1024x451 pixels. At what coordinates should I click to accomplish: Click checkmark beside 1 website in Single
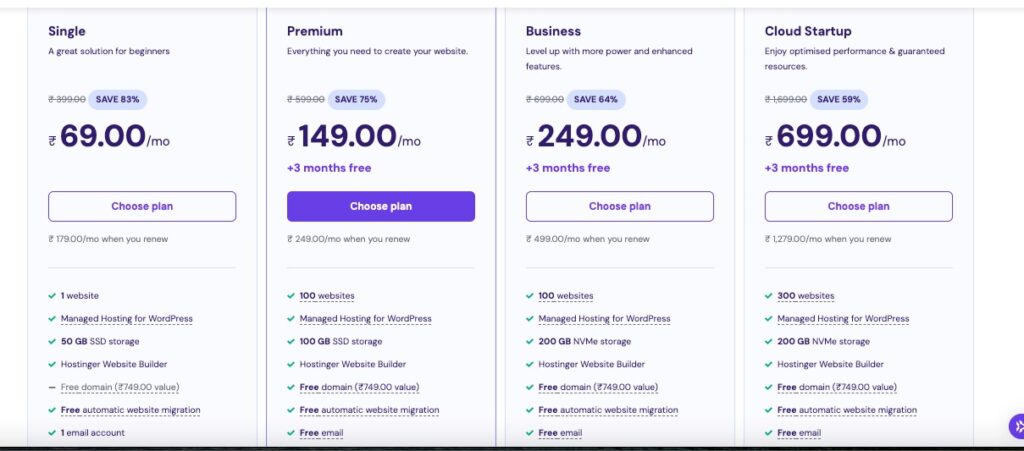52,296
